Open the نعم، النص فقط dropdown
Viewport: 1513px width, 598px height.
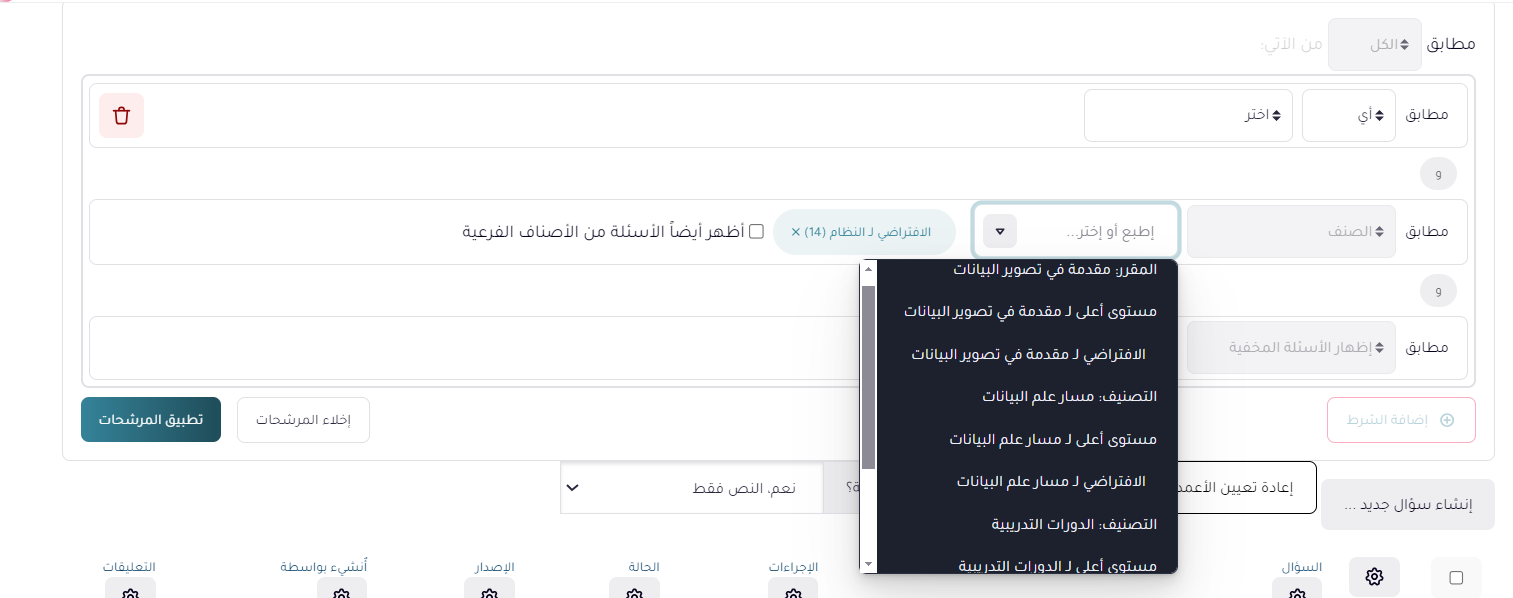[691, 487]
